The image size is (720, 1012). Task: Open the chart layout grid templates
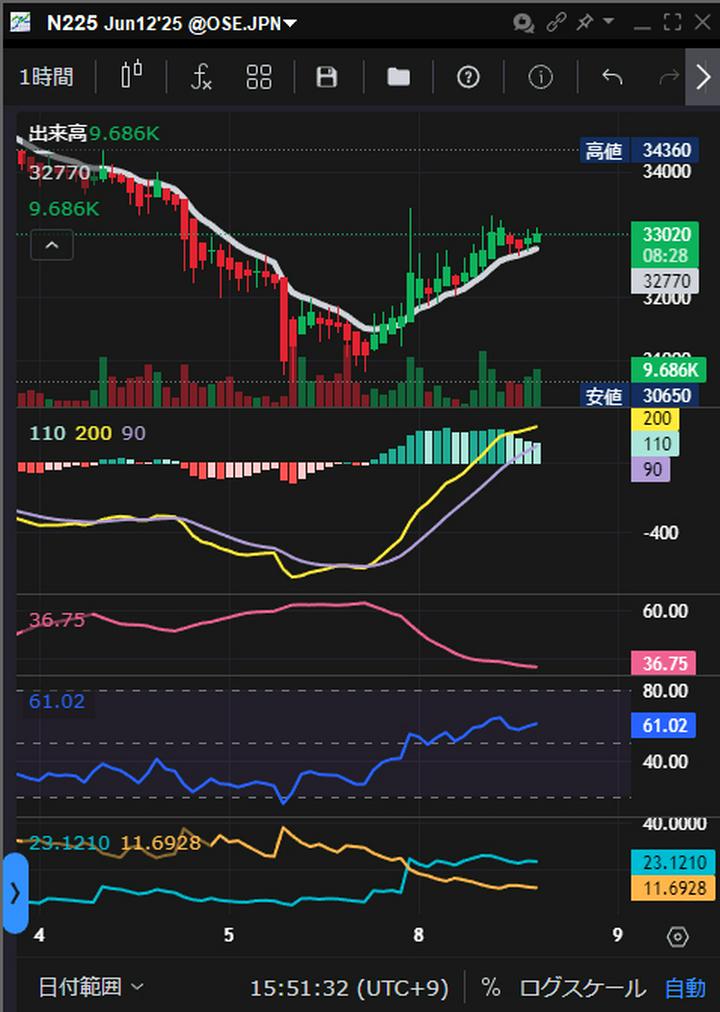click(259, 77)
